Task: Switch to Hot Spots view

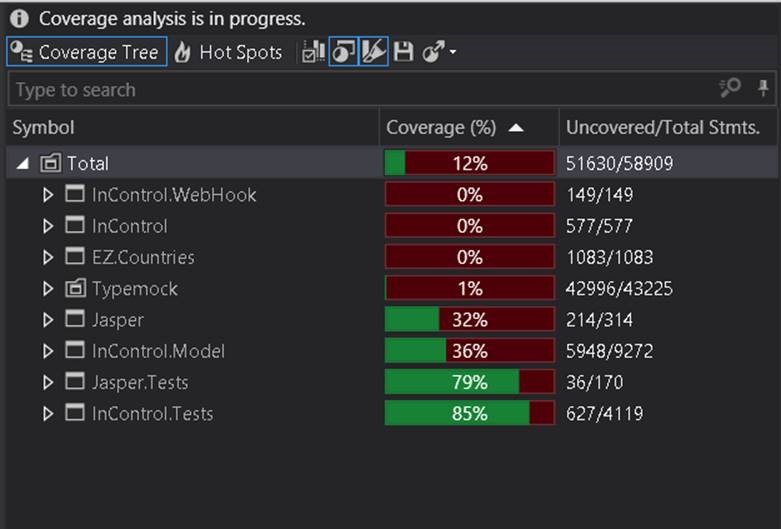Action: [x=228, y=52]
